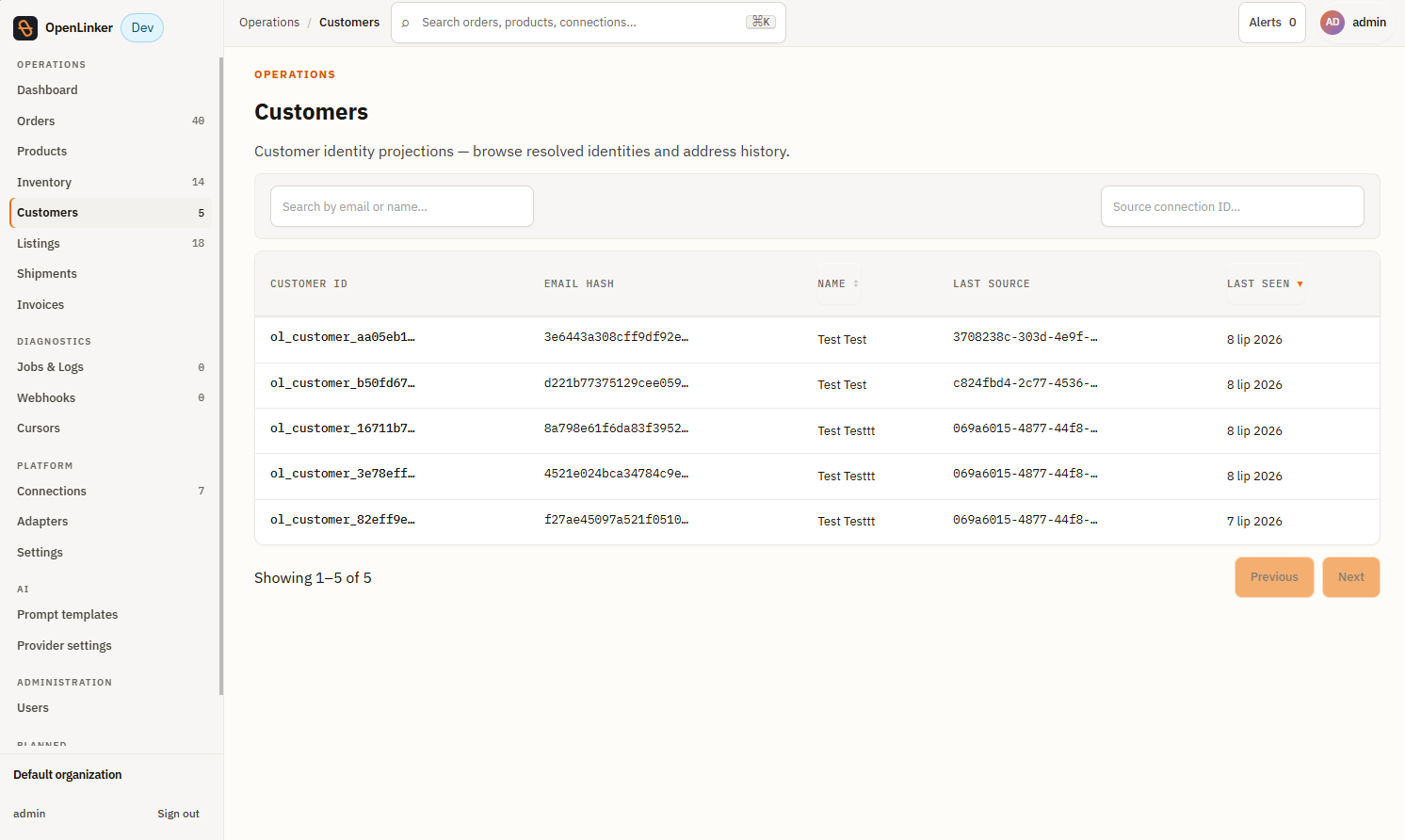The height and width of the screenshot is (840, 1405).
Task: Open Jobs & Logs diagnostics
Action: (111, 367)
